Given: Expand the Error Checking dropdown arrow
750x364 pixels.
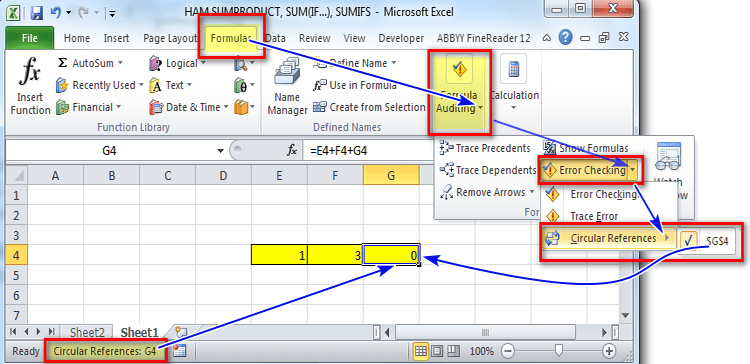Looking at the screenshot, I should tap(632, 170).
